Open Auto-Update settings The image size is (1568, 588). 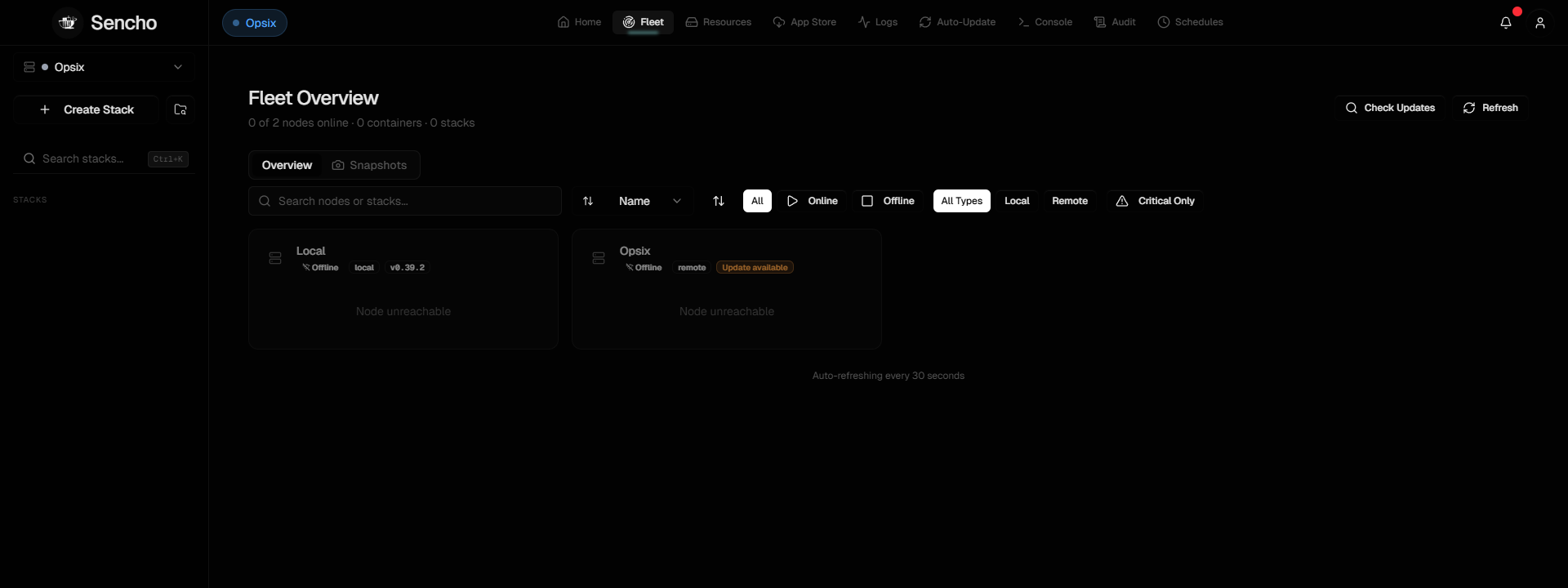(x=957, y=22)
